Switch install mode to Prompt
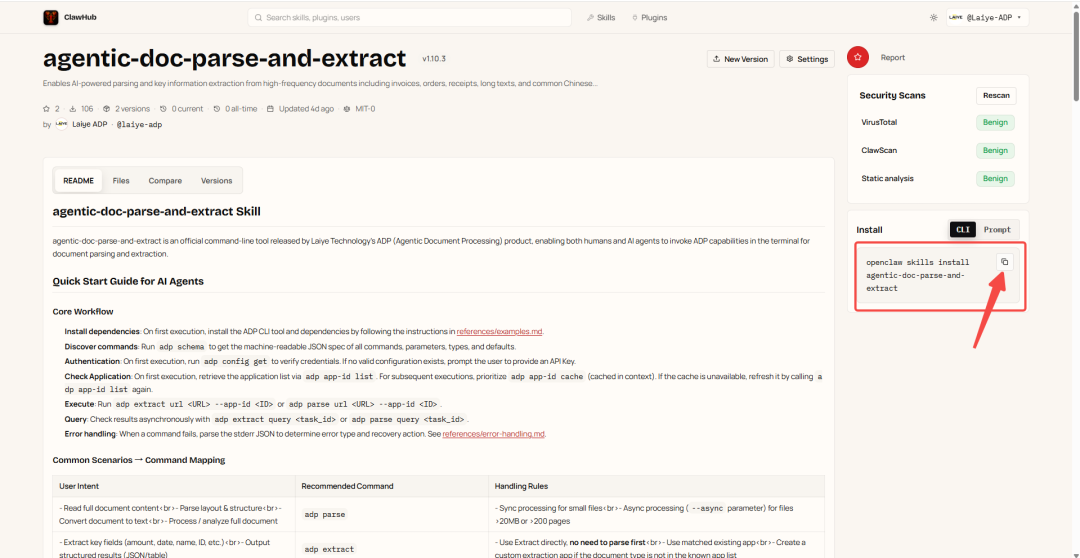 tap(997, 230)
